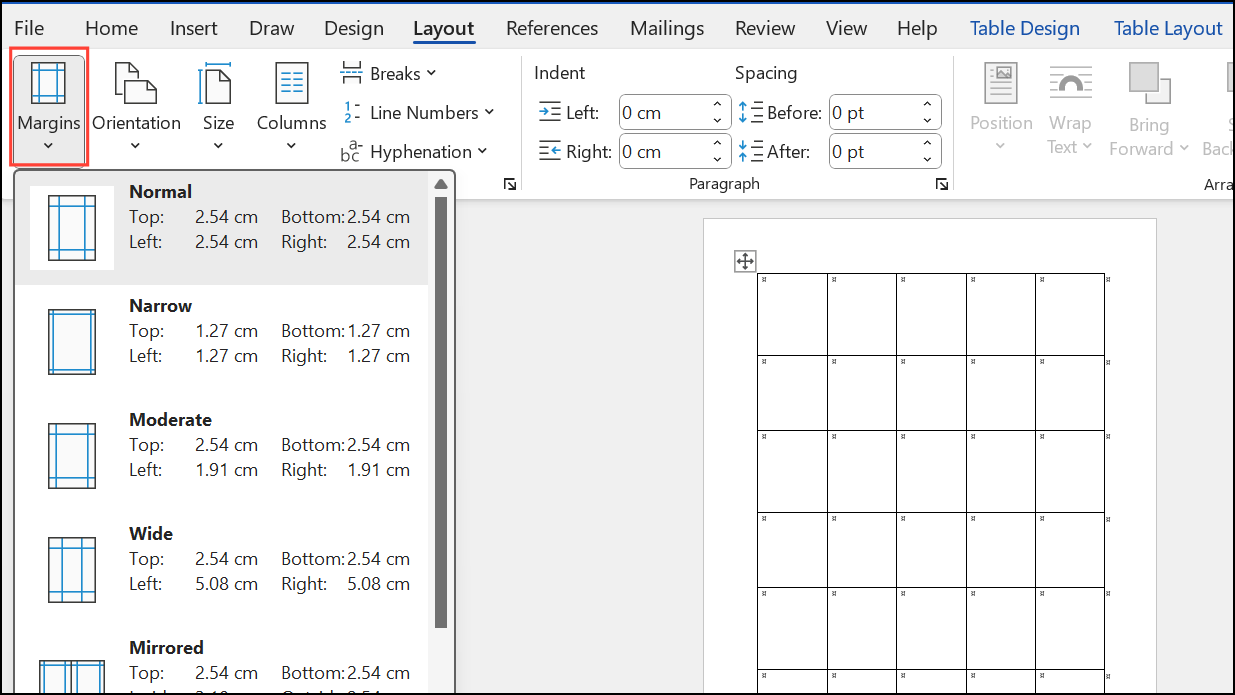Open the Table Design tab
1235x695 pixels.
[x=1024, y=28]
